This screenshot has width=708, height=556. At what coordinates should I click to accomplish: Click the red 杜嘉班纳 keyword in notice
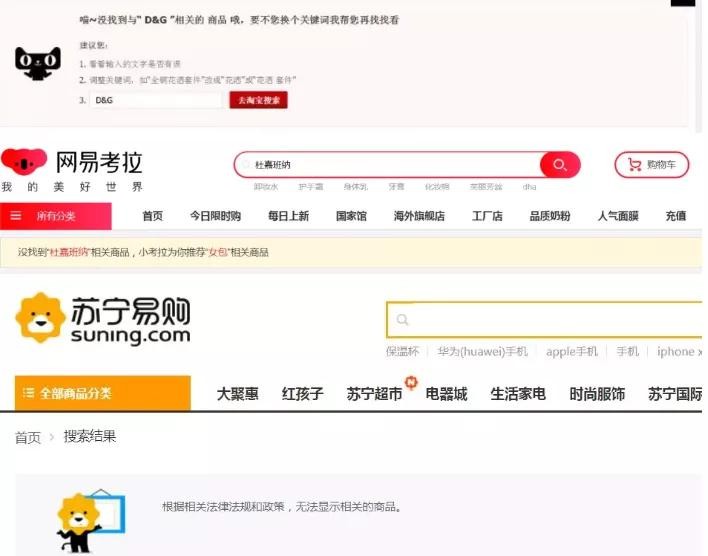click(x=69, y=252)
